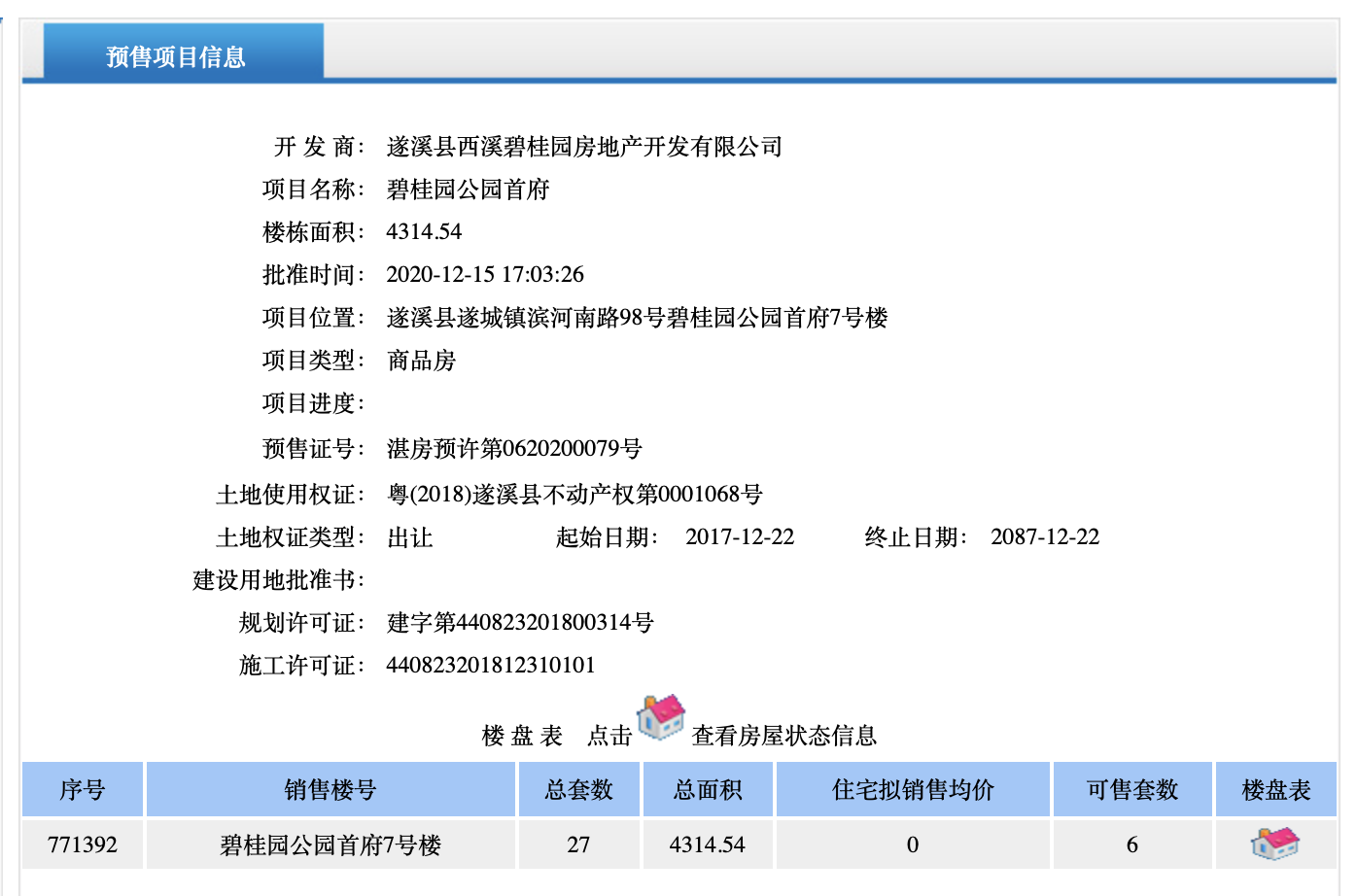Click project name value 碧桂园公园首府
The height and width of the screenshot is (896, 1357).
tap(468, 190)
